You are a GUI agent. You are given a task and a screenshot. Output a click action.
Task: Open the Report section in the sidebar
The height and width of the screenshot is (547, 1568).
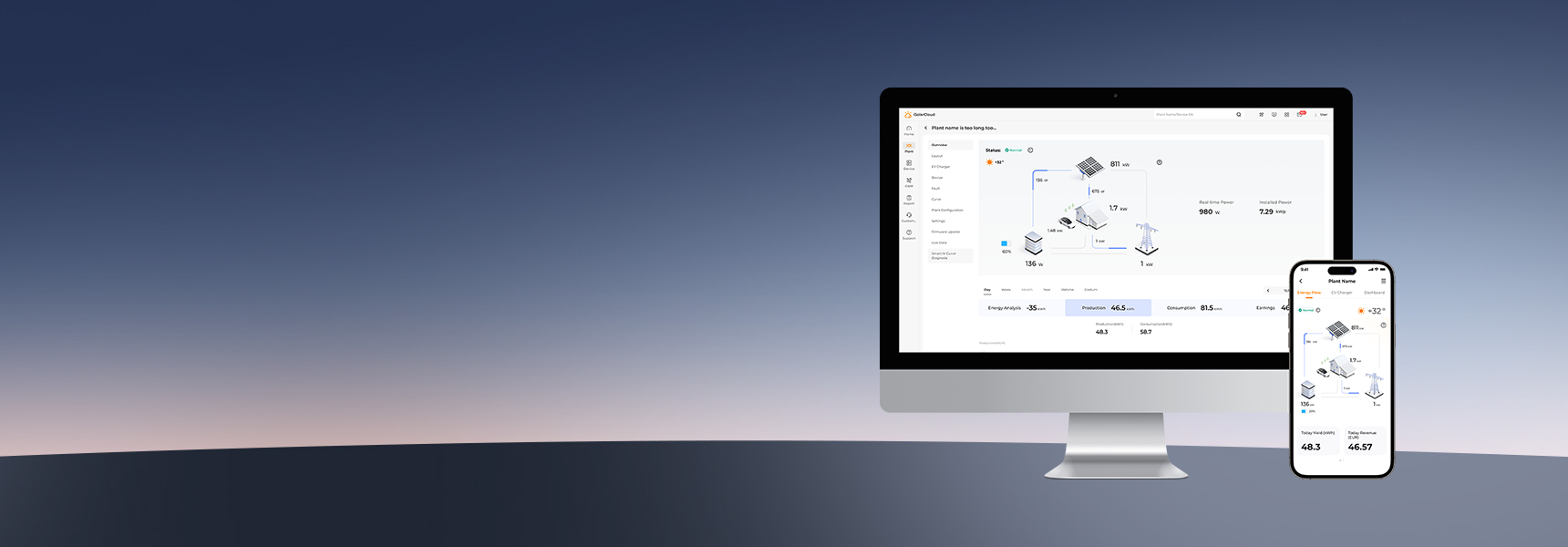click(908, 199)
